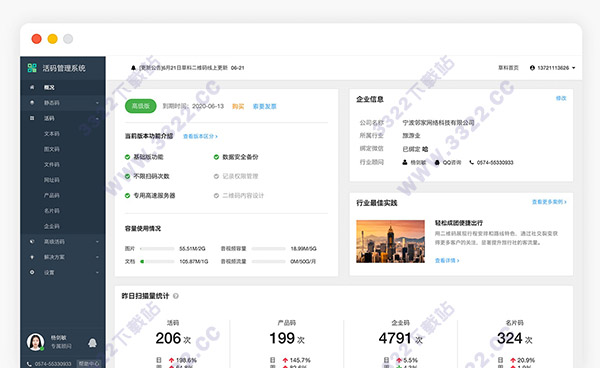Click the red up arrow beside 198.6%
This screenshot has width=600, height=368.
pos(171,360)
